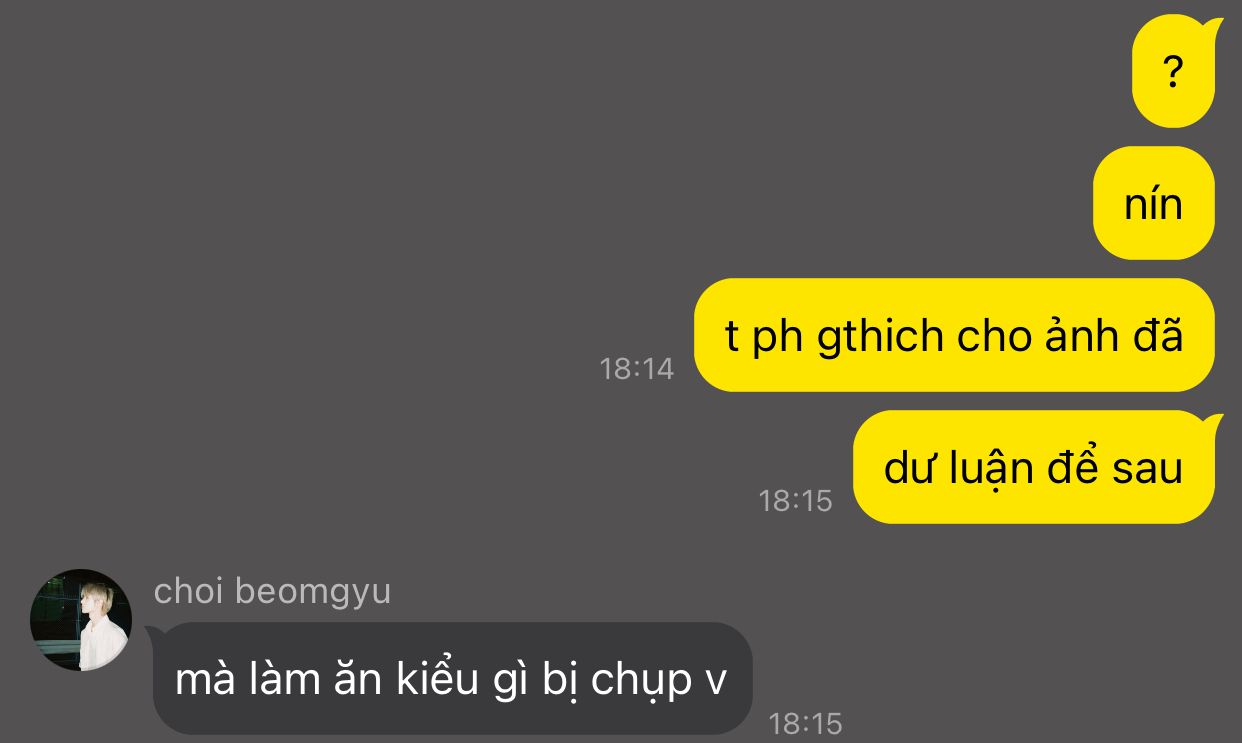Click the pointed tail of "dư luận để sau" bubble
Image resolution: width=1242 pixels, height=743 pixels.
point(1214,421)
